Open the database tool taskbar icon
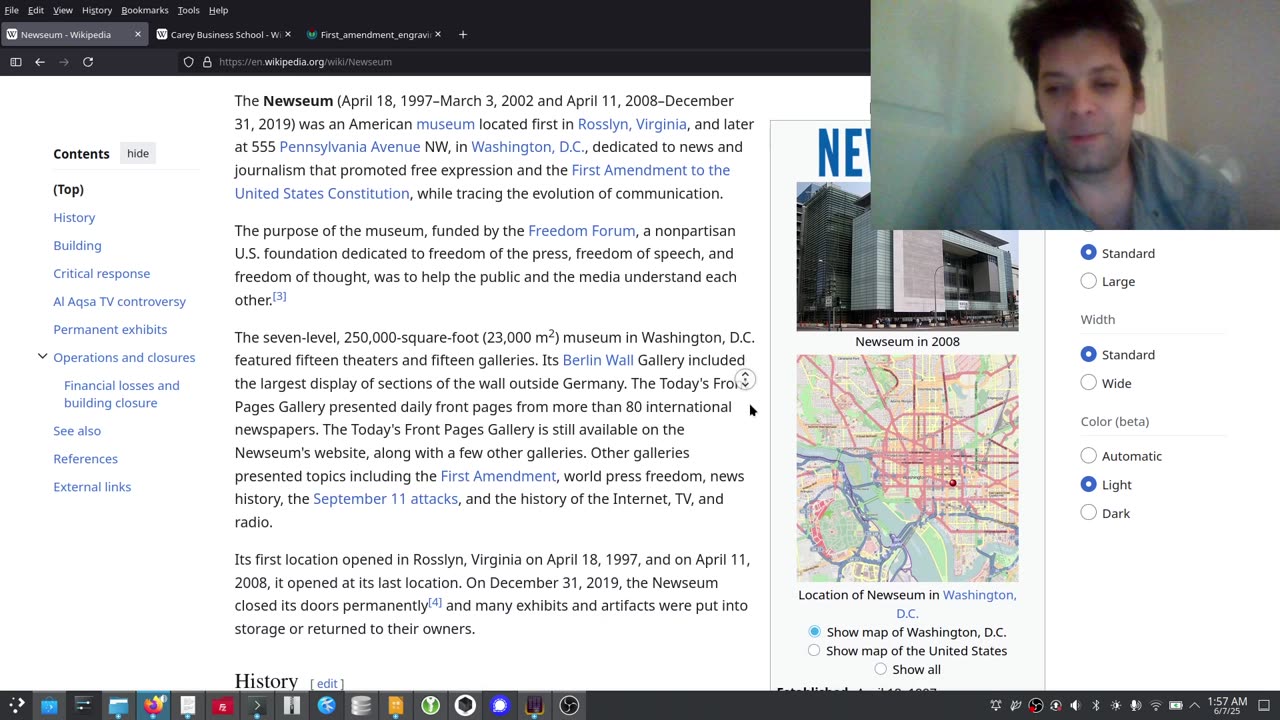1280x720 pixels. click(x=361, y=705)
